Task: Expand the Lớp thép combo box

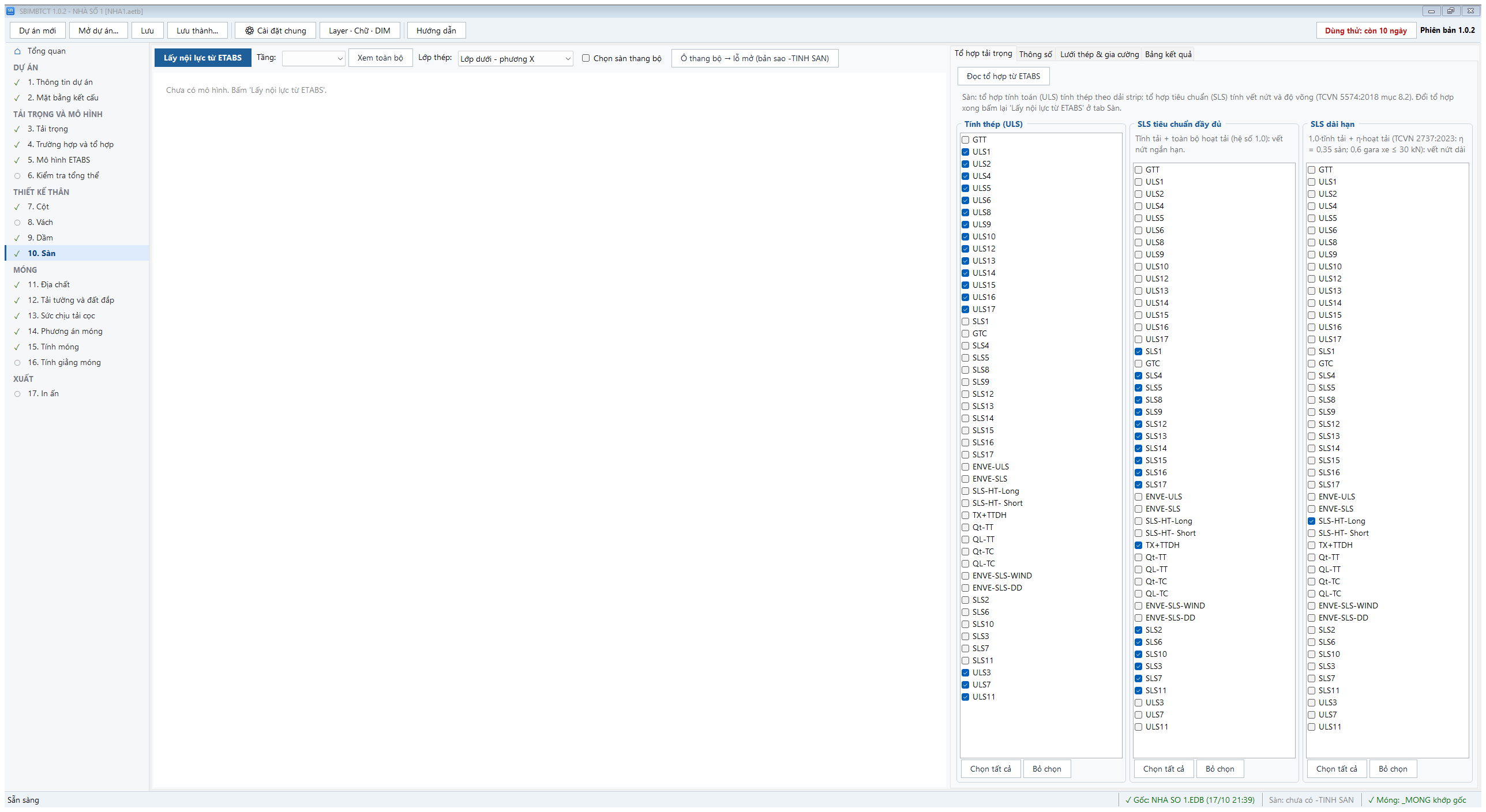Action: coord(515,59)
